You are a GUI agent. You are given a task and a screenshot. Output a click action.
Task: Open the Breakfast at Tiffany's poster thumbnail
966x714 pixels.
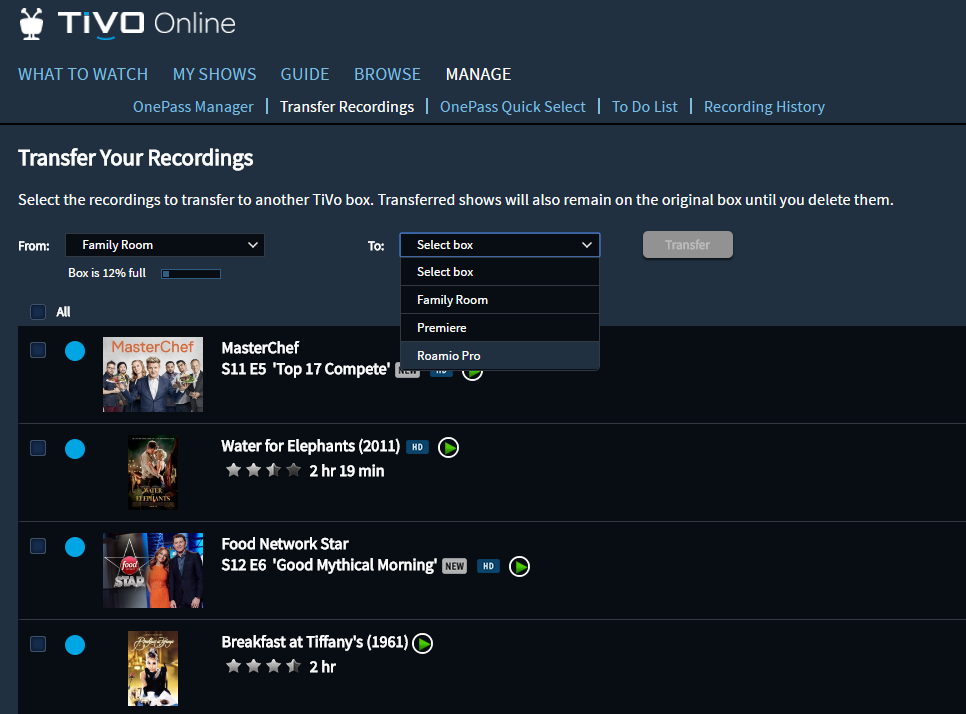(x=153, y=668)
